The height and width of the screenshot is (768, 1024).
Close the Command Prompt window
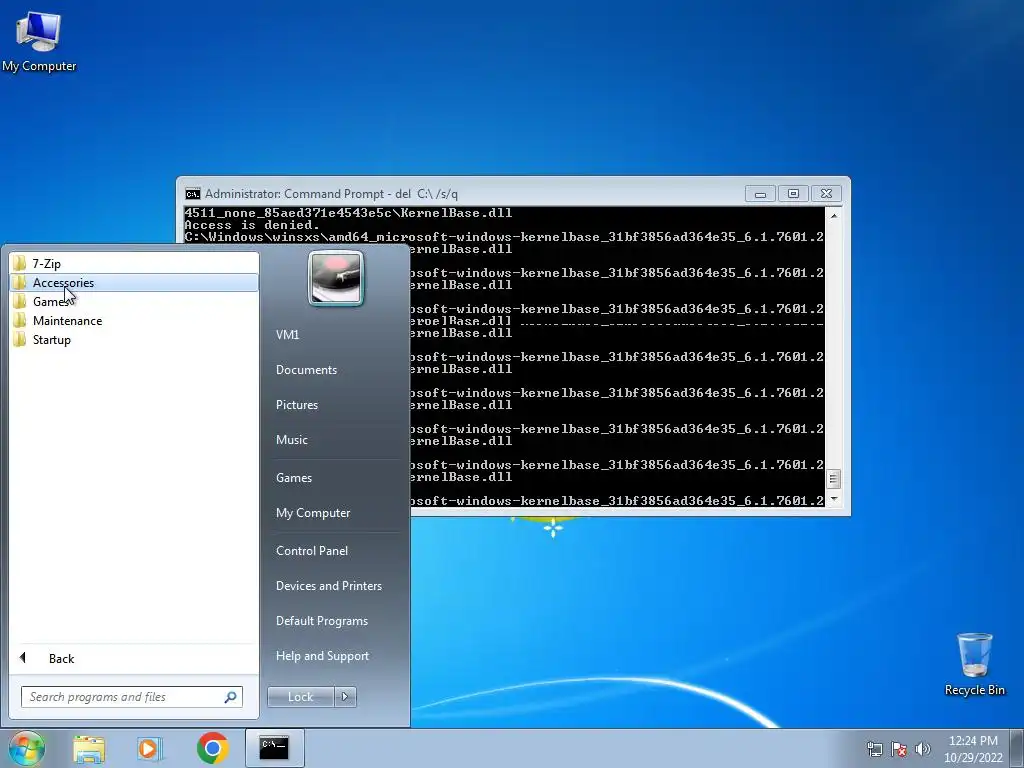[x=826, y=194]
